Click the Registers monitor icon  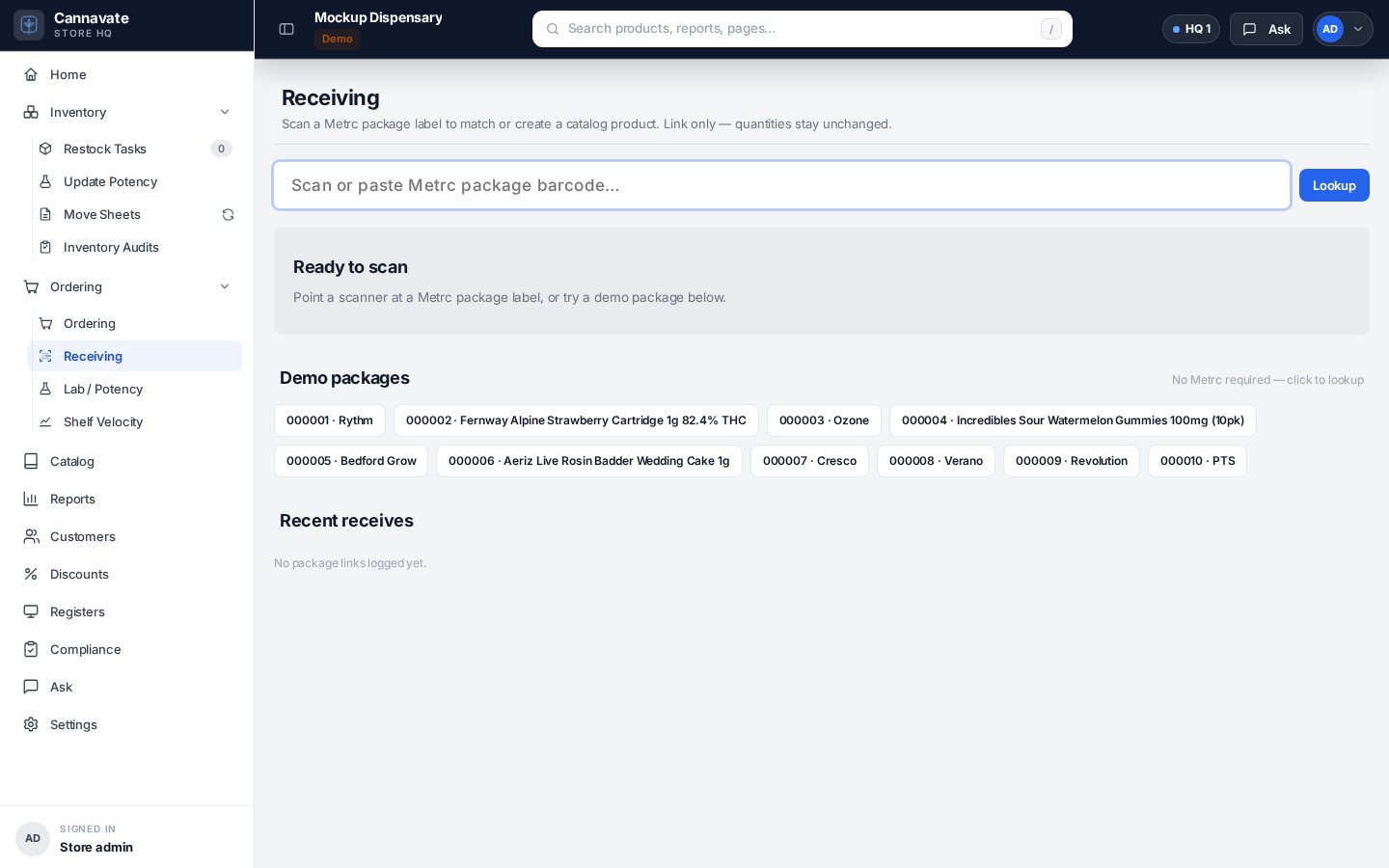tap(31, 611)
